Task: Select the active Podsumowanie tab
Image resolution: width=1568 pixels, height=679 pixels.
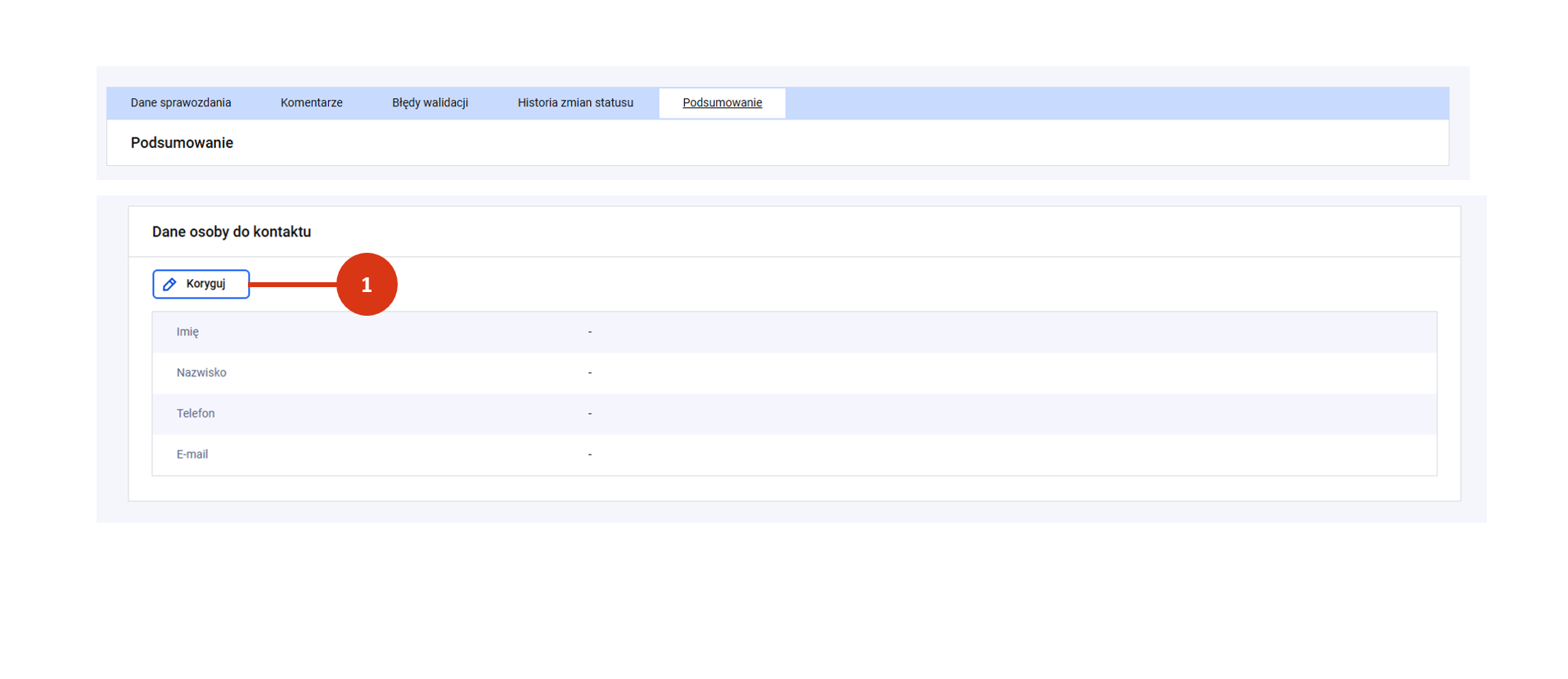Action: click(722, 103)
